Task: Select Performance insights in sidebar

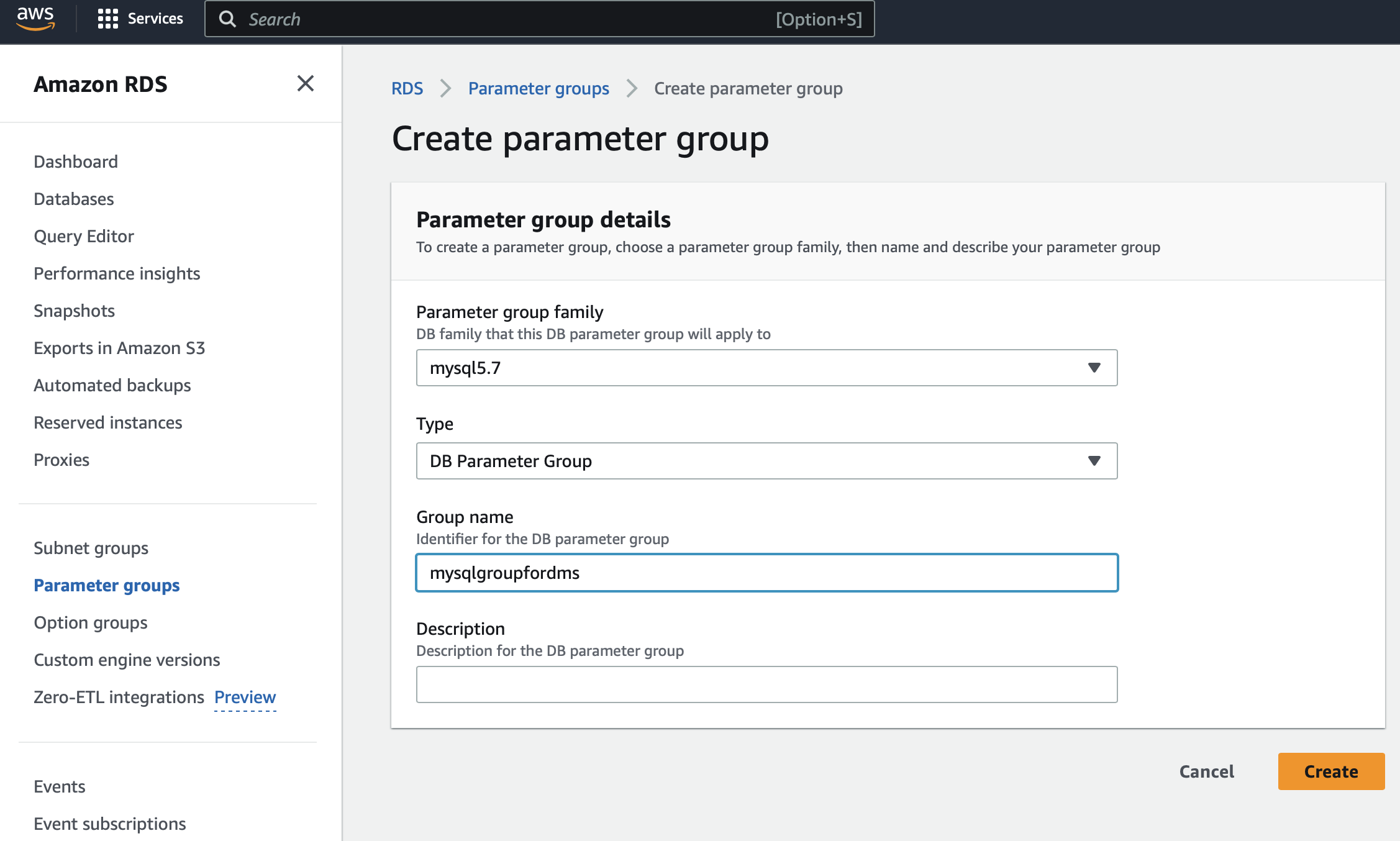Action: coord(117,273)
